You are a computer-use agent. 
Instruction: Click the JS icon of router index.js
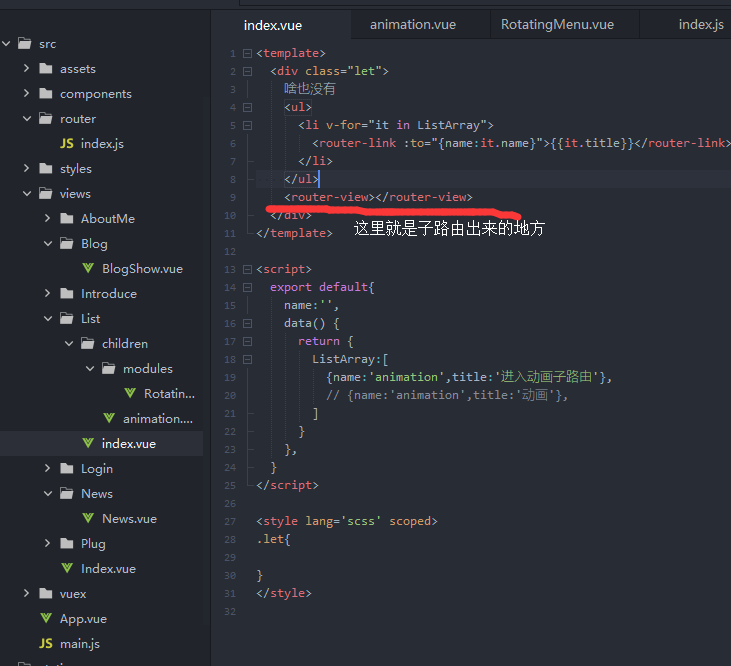click(x=67, y=144)
